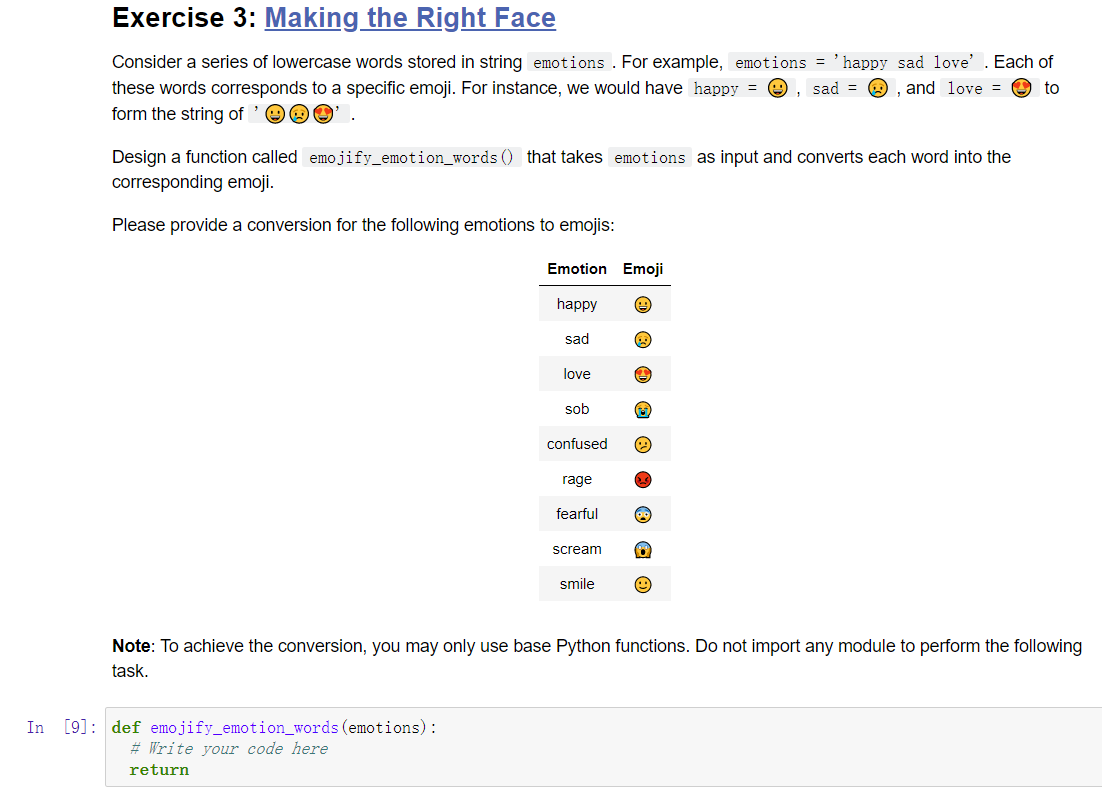Screen dimensions: 1102x798
Task: Click the smile emoji in the table
Action: point(643,584)
